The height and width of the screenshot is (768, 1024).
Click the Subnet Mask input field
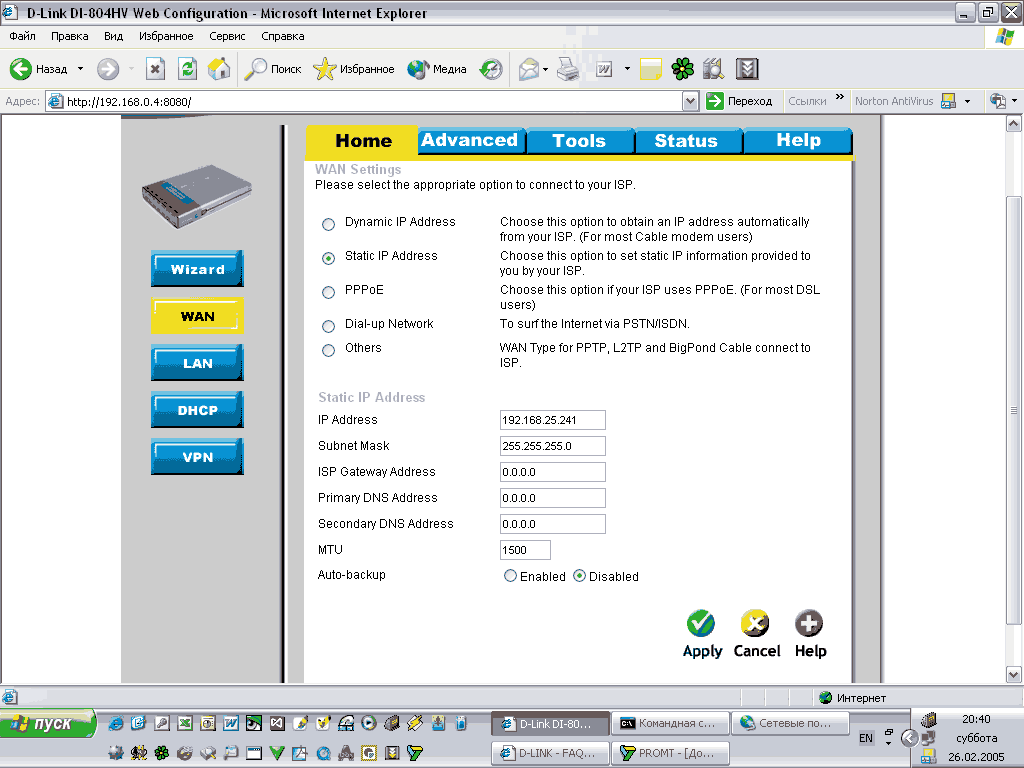click(x=552, y=446)
